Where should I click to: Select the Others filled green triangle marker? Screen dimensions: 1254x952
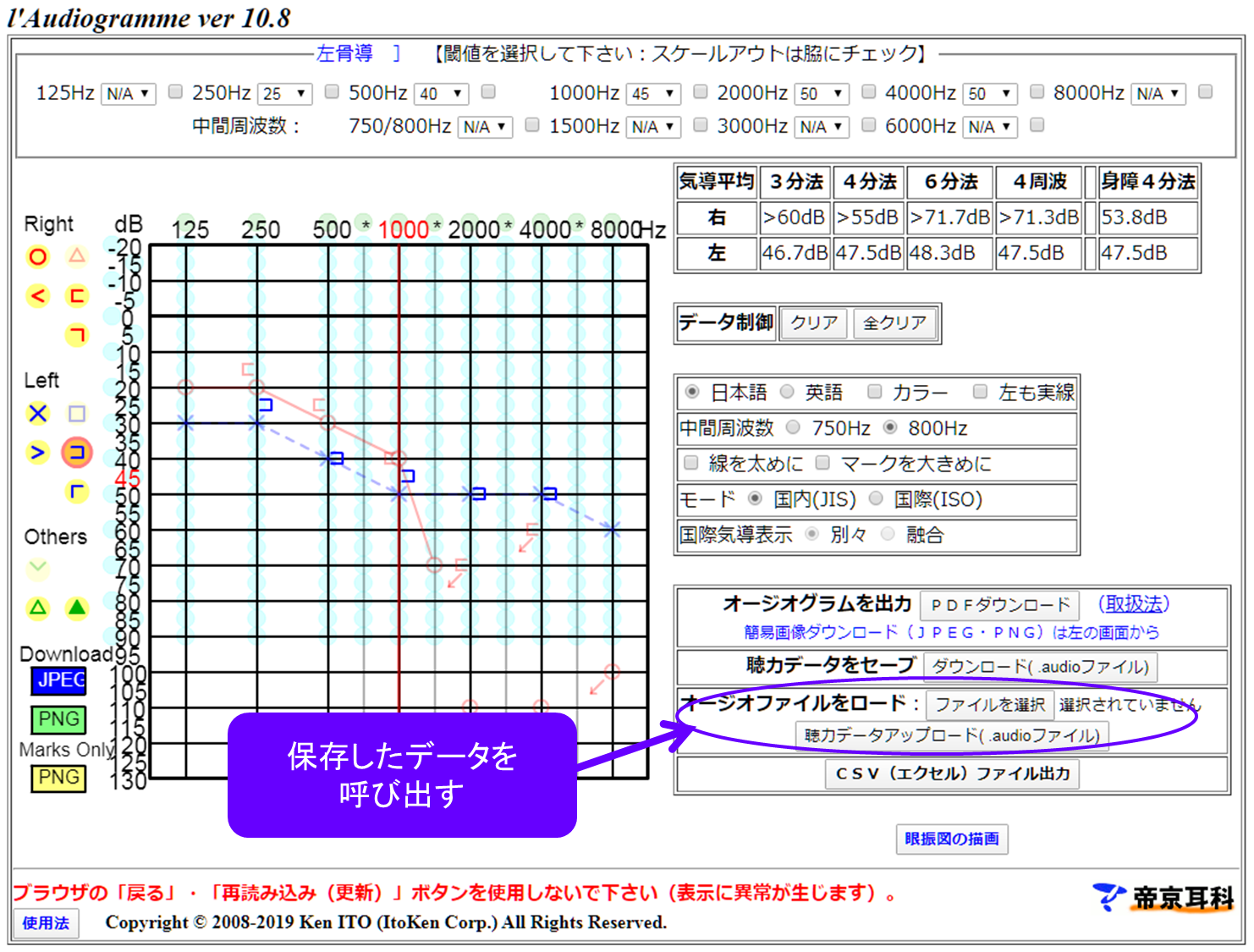[x=77, y=607]
